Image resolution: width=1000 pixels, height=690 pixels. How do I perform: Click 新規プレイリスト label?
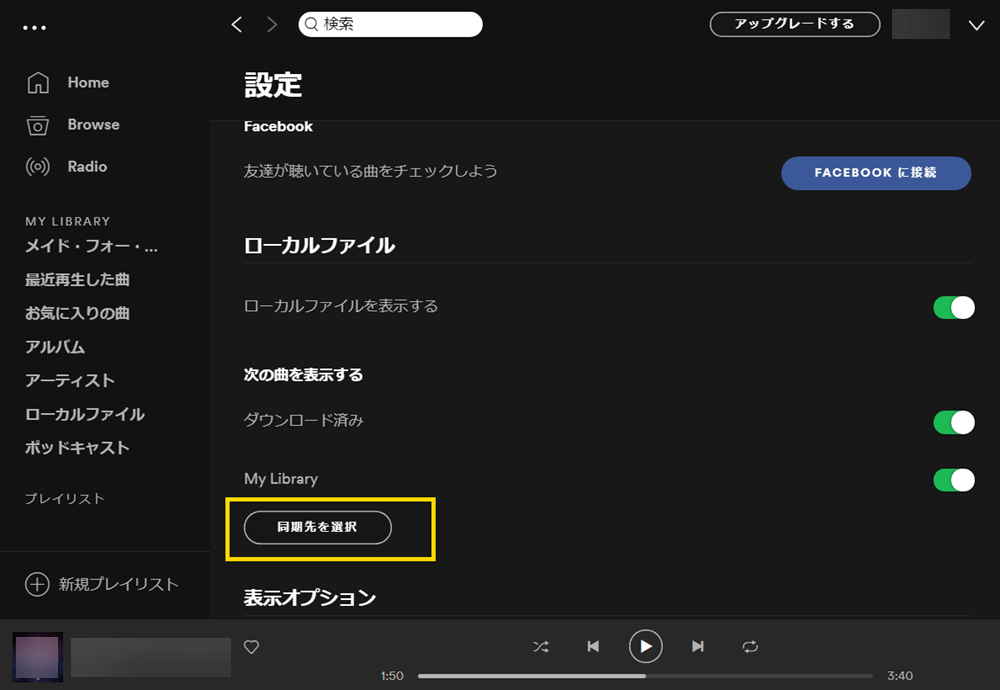tap(119, 584)
